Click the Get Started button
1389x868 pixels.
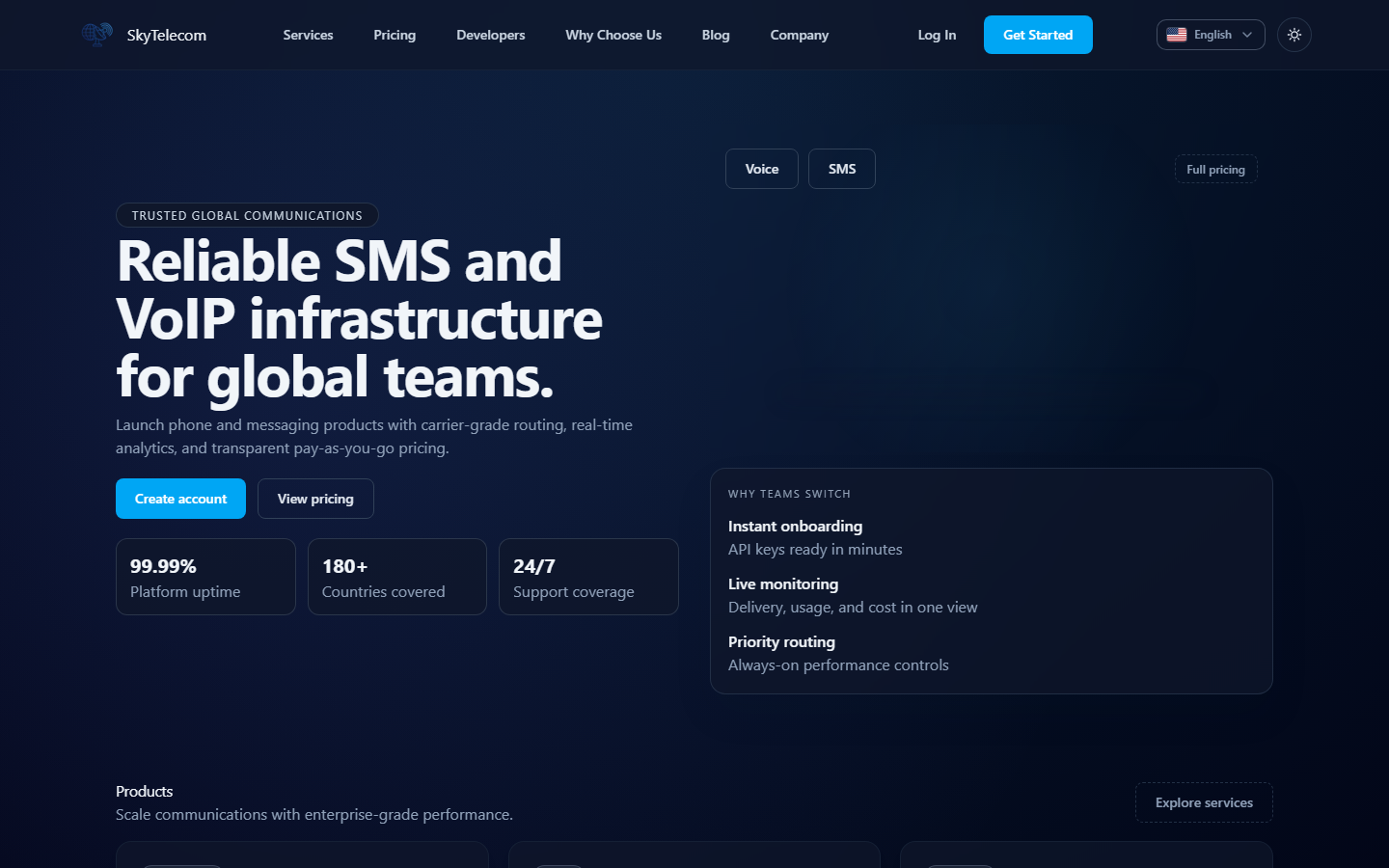1038,35
